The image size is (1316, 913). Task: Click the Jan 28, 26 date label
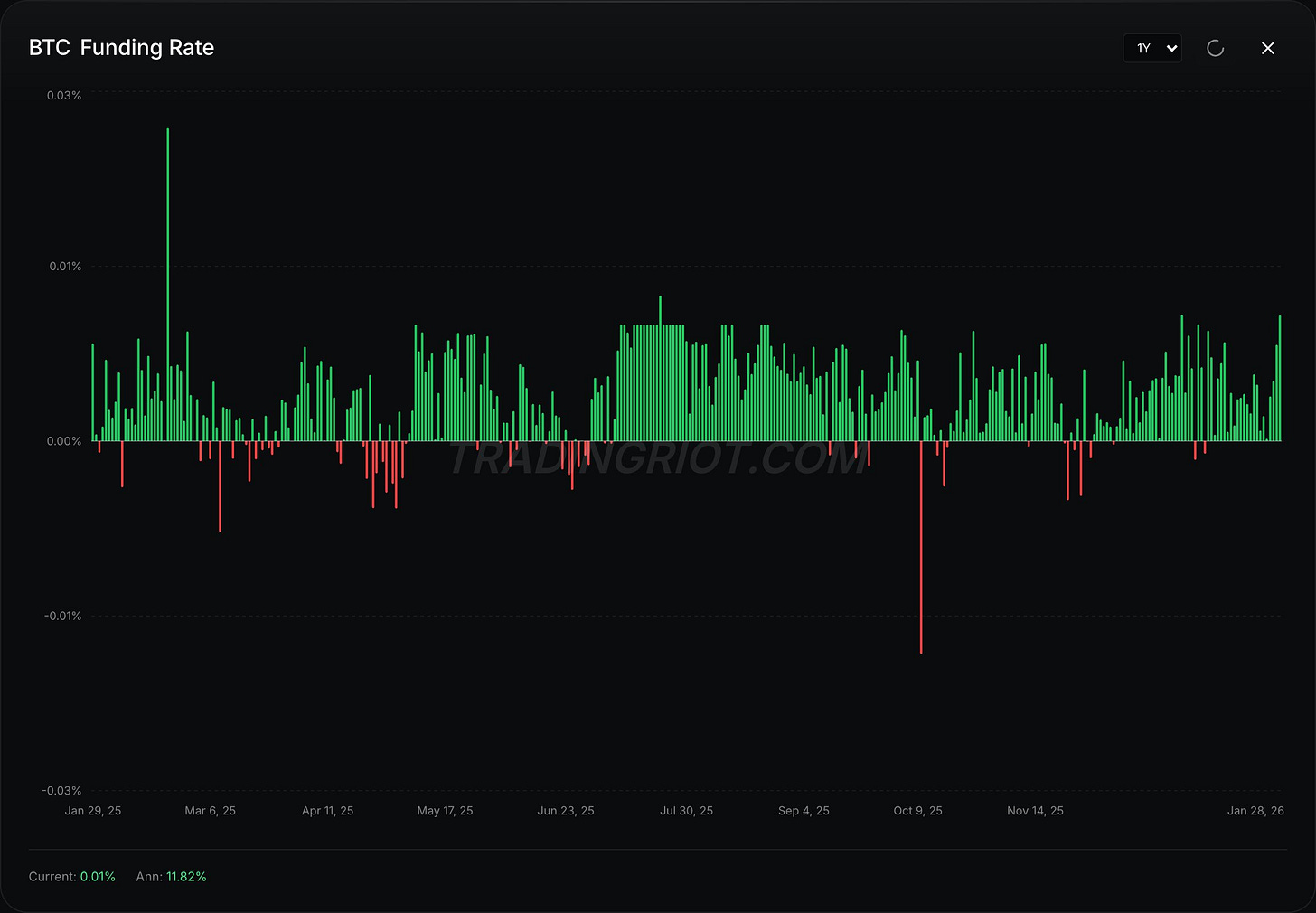[1255, 811]
